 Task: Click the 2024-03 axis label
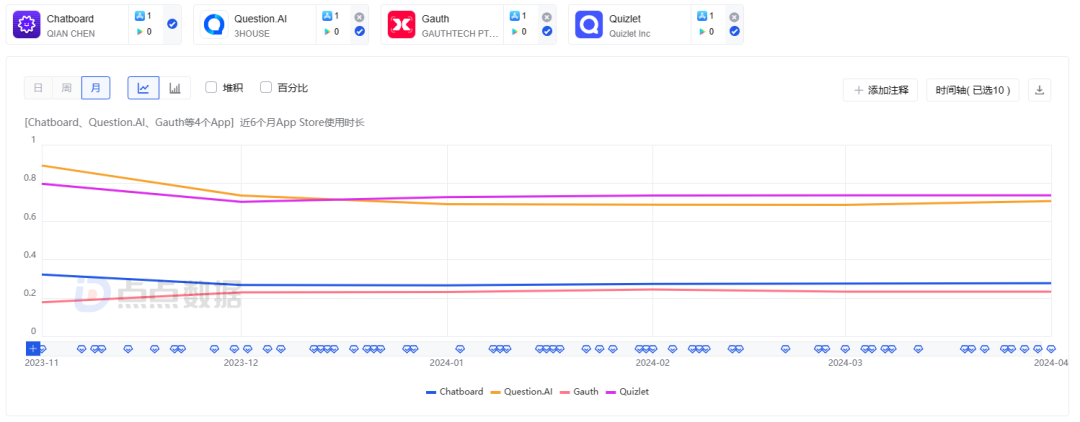coord(845,362)
